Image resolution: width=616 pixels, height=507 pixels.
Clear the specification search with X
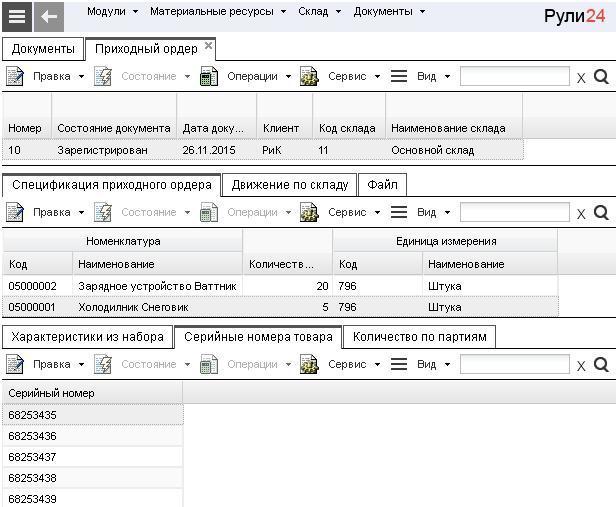(581, 214)
